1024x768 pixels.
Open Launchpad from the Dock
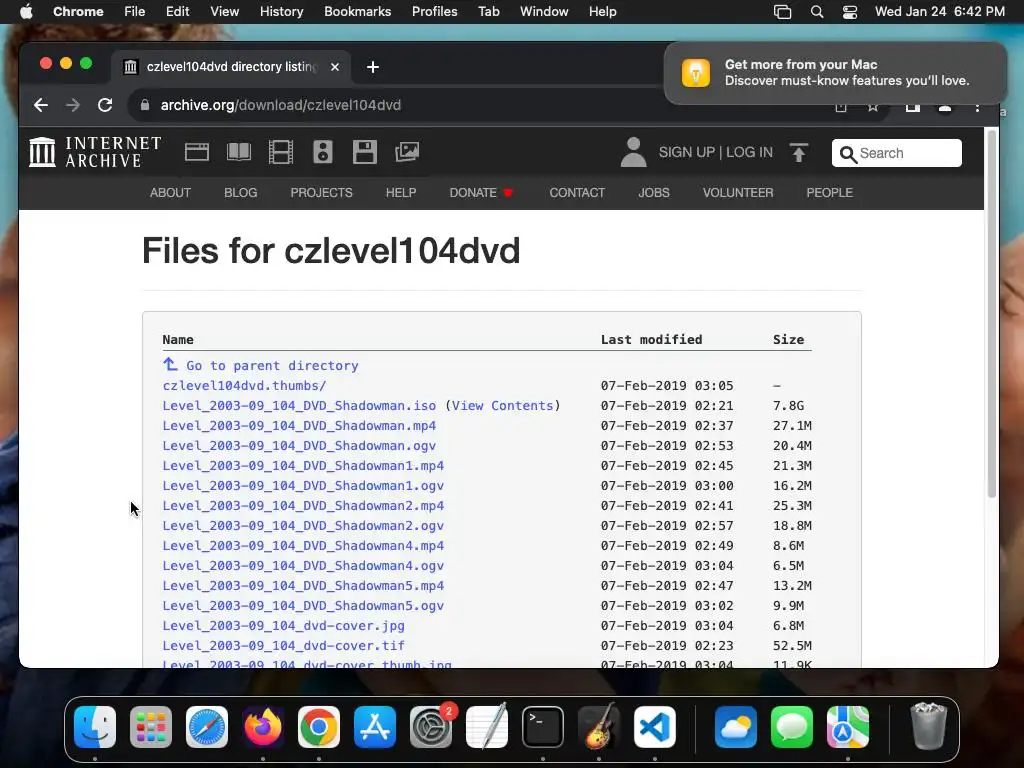tap(151, 727)
